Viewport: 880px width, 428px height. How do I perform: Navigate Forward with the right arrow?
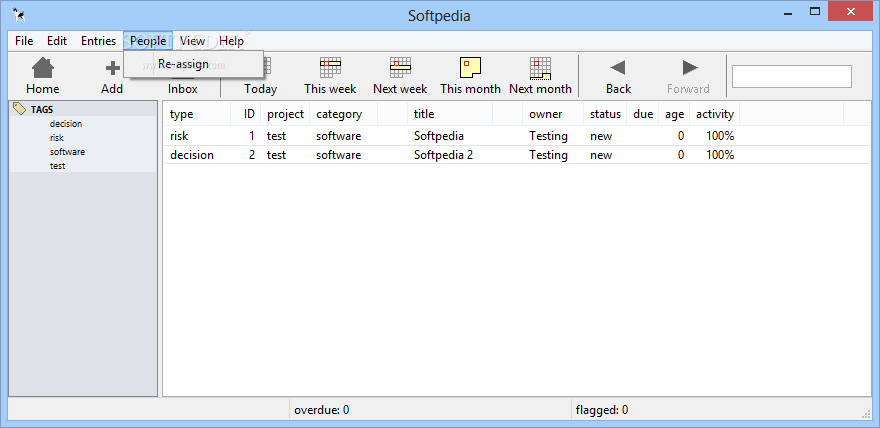689,76
